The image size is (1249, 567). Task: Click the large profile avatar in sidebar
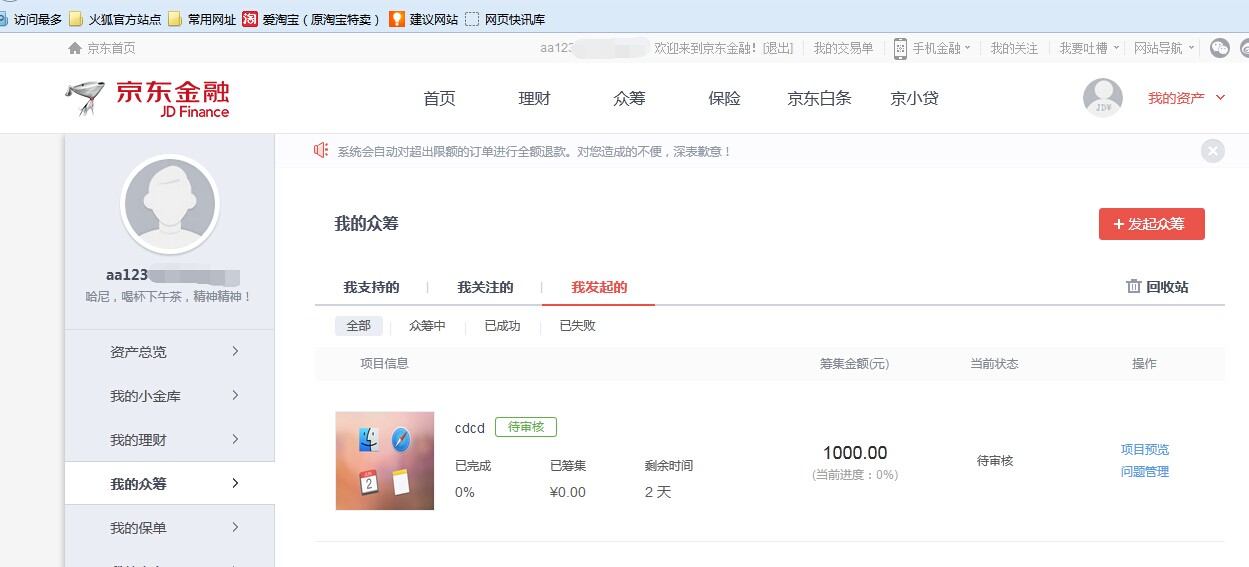169,203
